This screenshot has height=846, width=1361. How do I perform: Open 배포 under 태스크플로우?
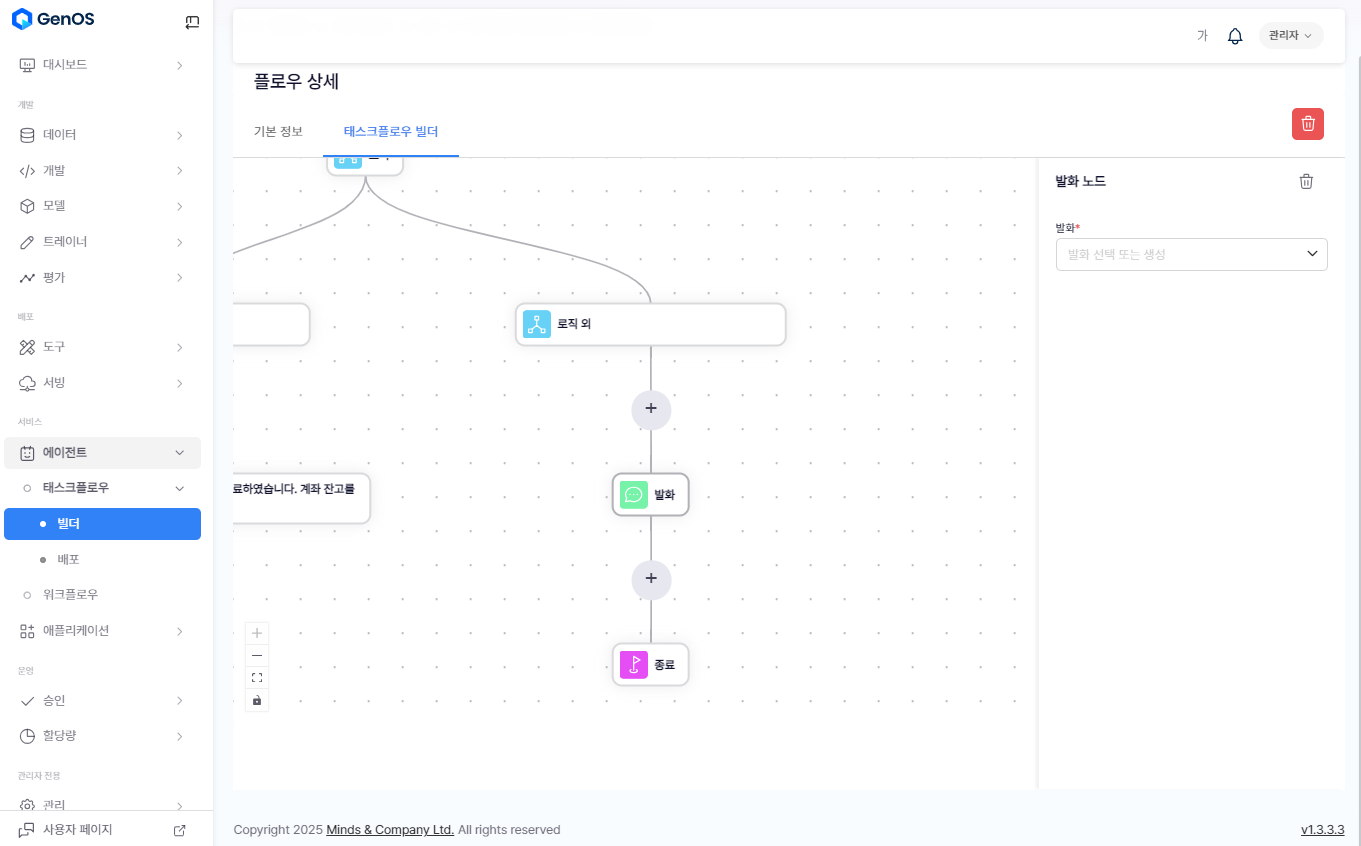point(68,559)
